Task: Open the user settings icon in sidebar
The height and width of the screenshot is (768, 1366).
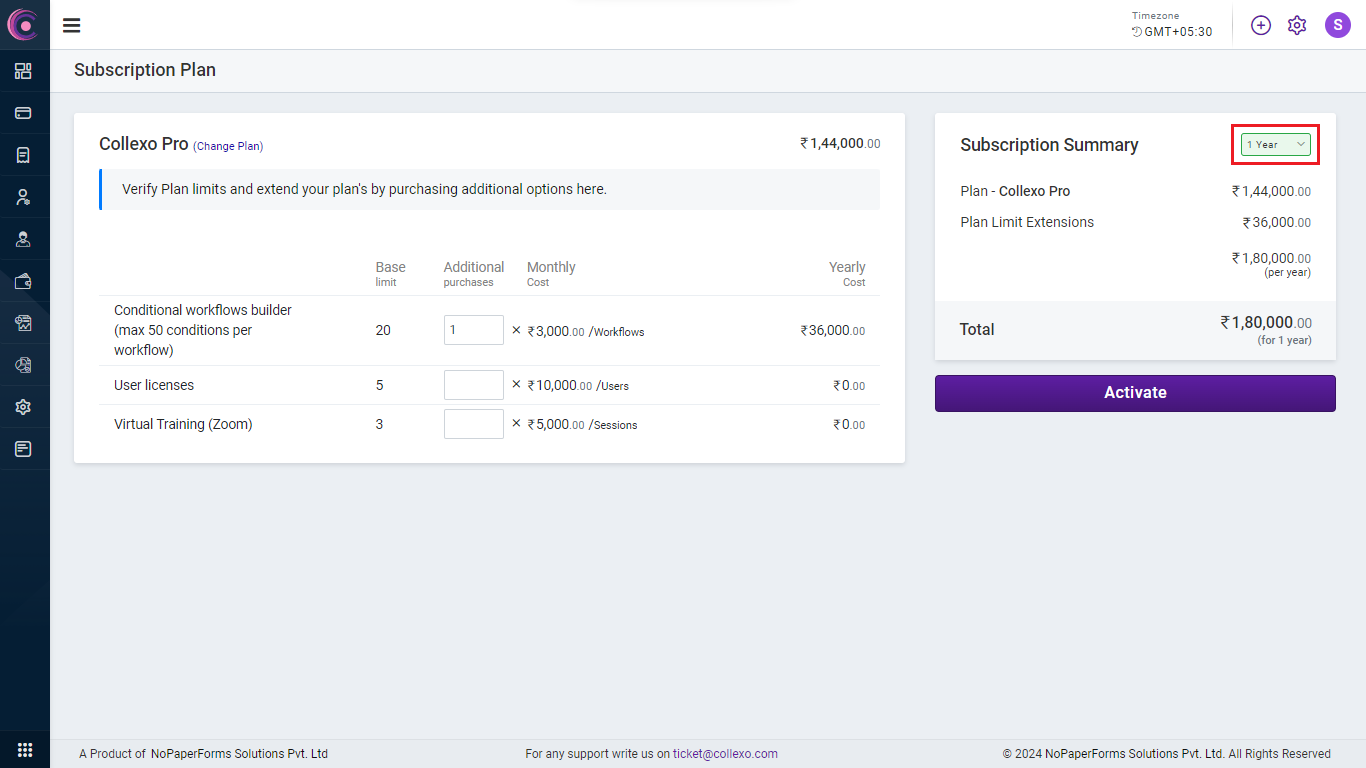Action: click(x=23, y=197)
